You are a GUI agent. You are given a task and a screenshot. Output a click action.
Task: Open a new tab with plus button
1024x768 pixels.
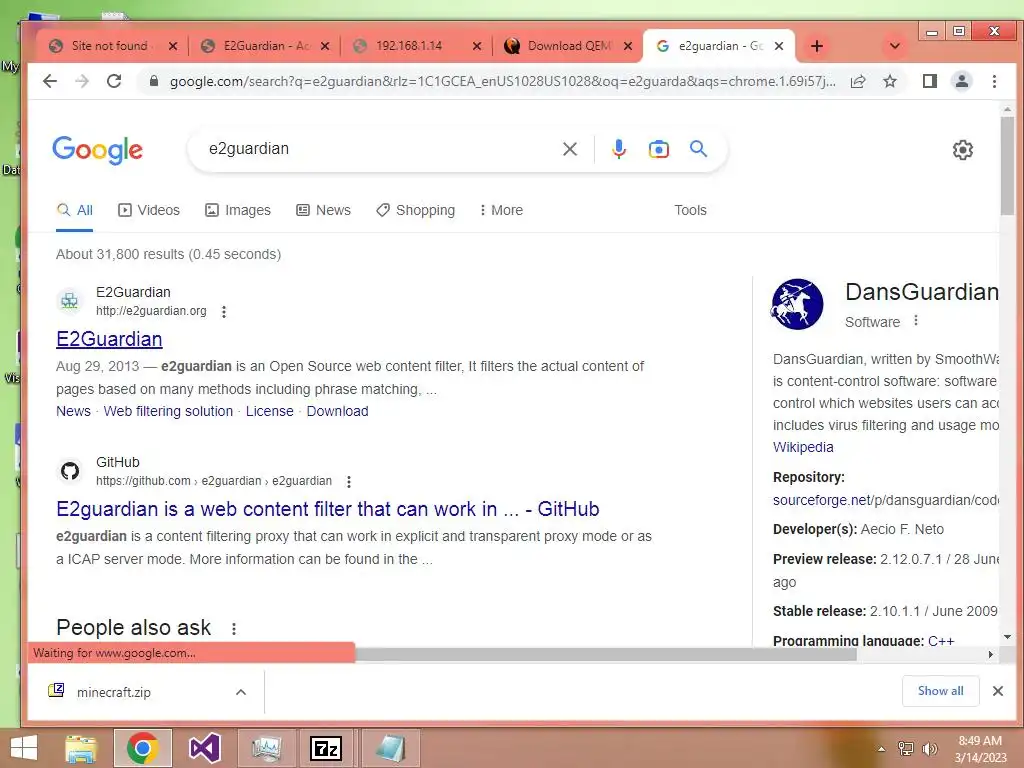click(x=816, y=46)
